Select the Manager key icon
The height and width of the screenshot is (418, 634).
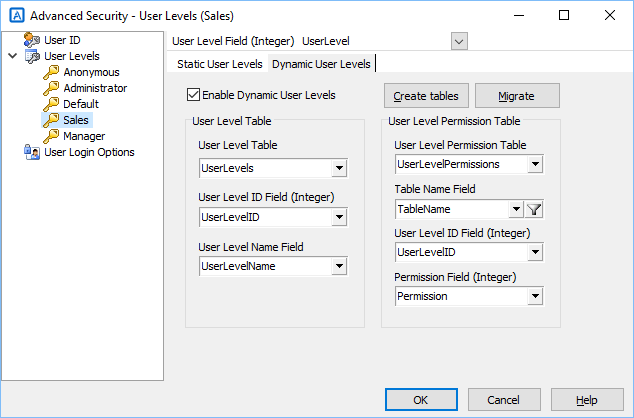click(x=51, y=136)
